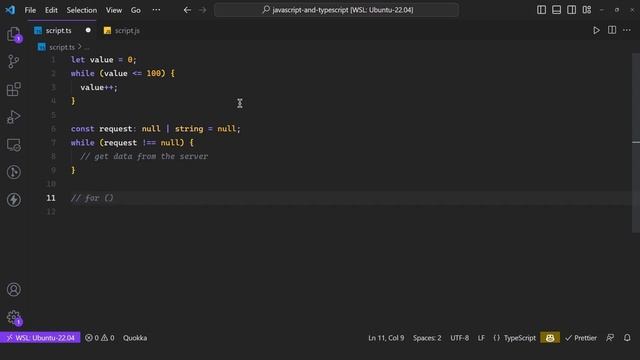Expand the breadcrumb ellipsis after script.ts
Viewport: 640px width, 360px height.
point(87,48)
